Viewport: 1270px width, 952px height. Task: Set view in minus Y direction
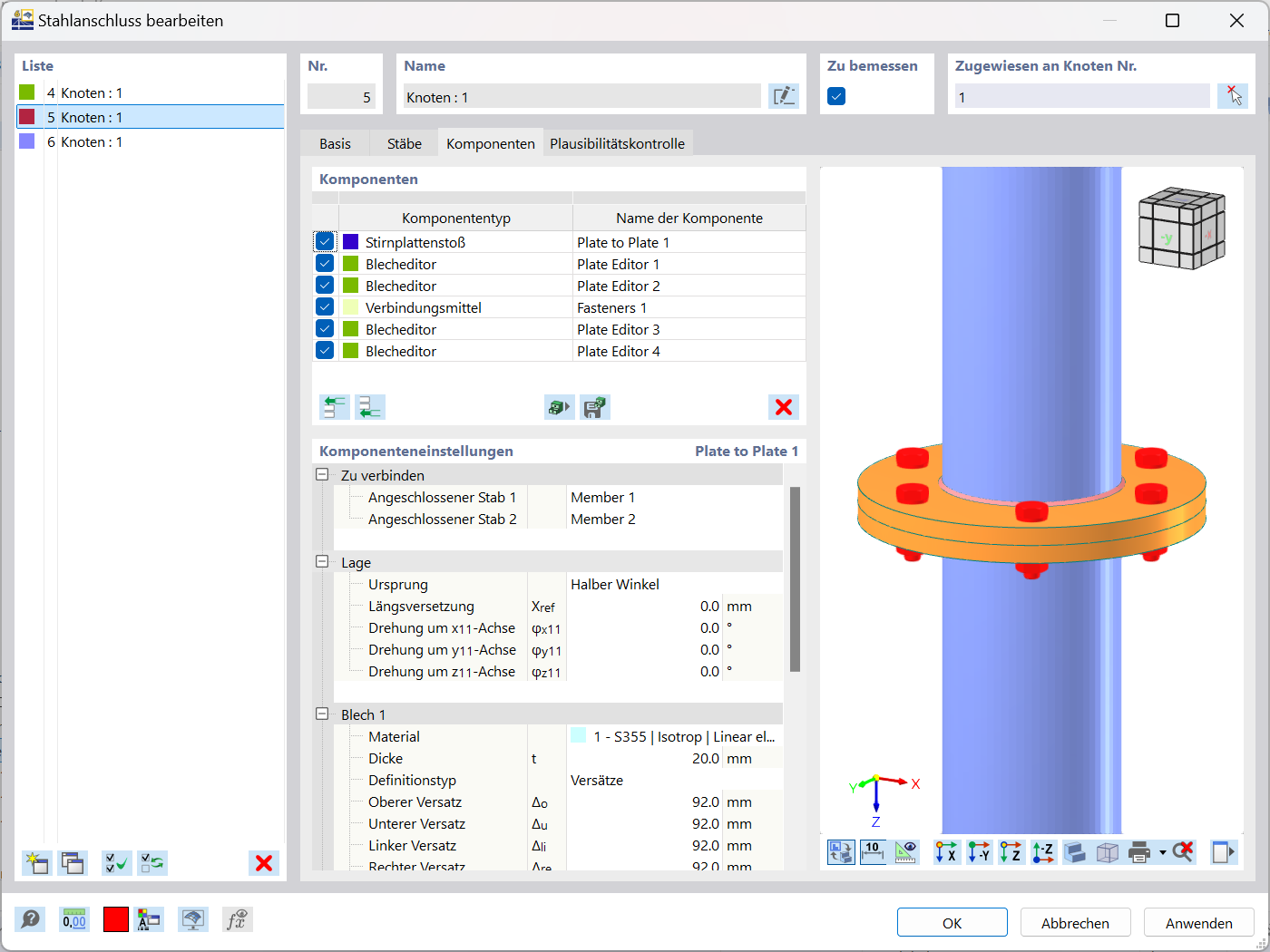[979, 852]
